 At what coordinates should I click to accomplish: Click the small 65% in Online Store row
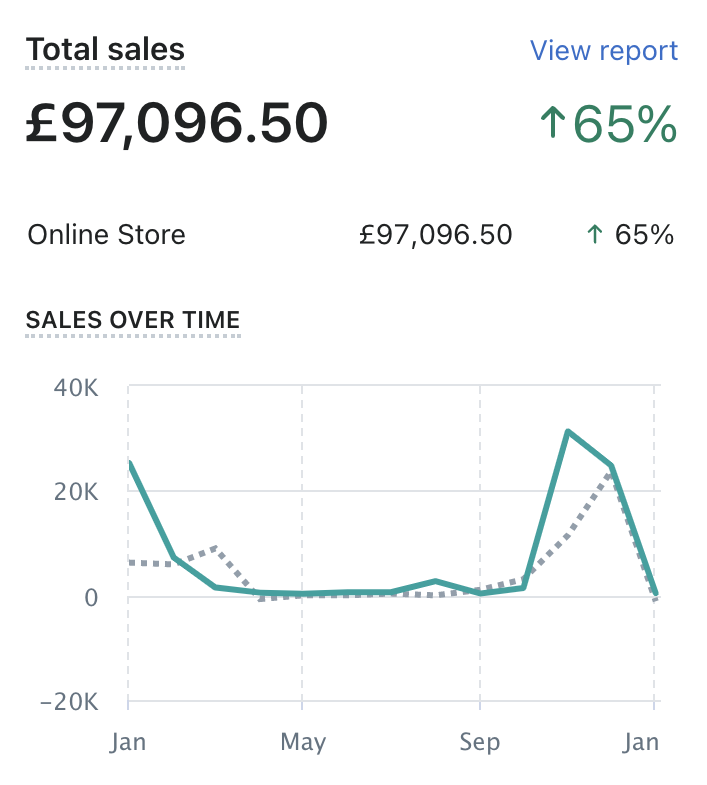pos(644,235)
